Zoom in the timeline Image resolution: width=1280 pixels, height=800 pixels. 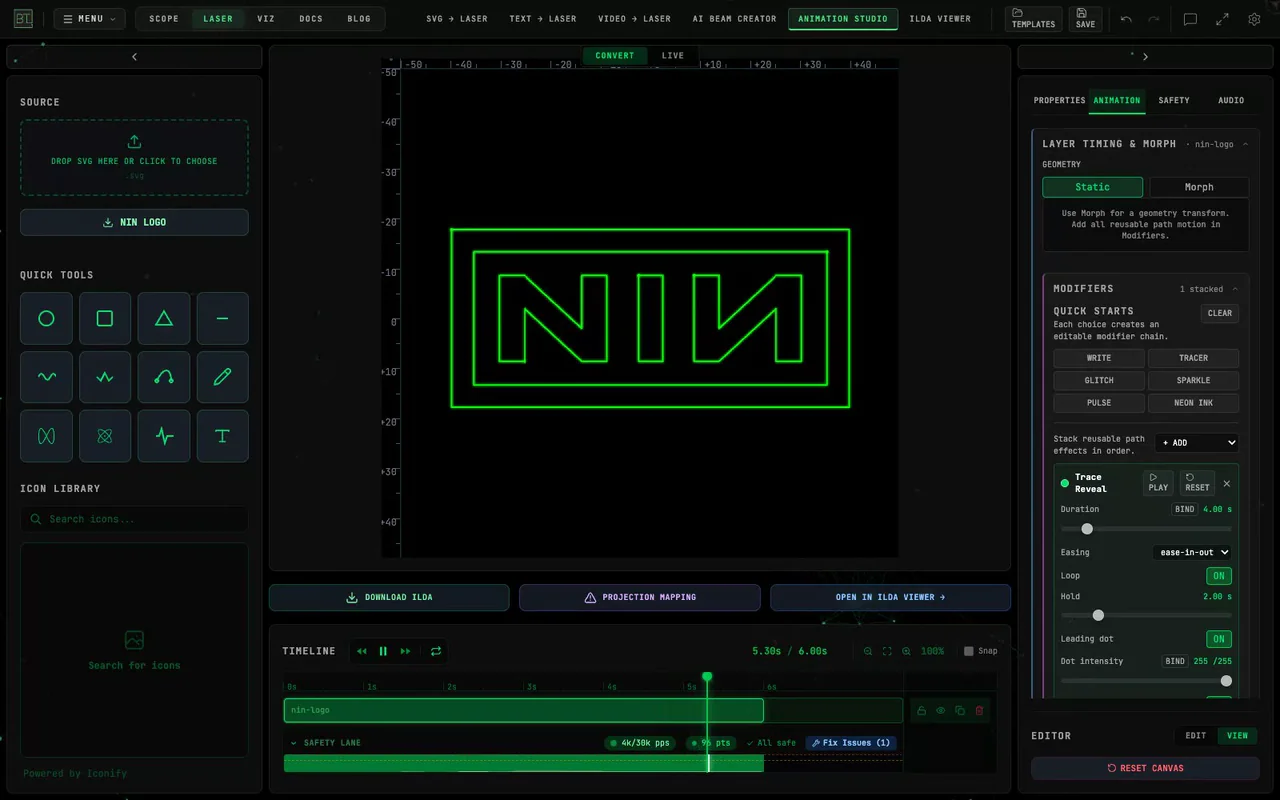906,651
